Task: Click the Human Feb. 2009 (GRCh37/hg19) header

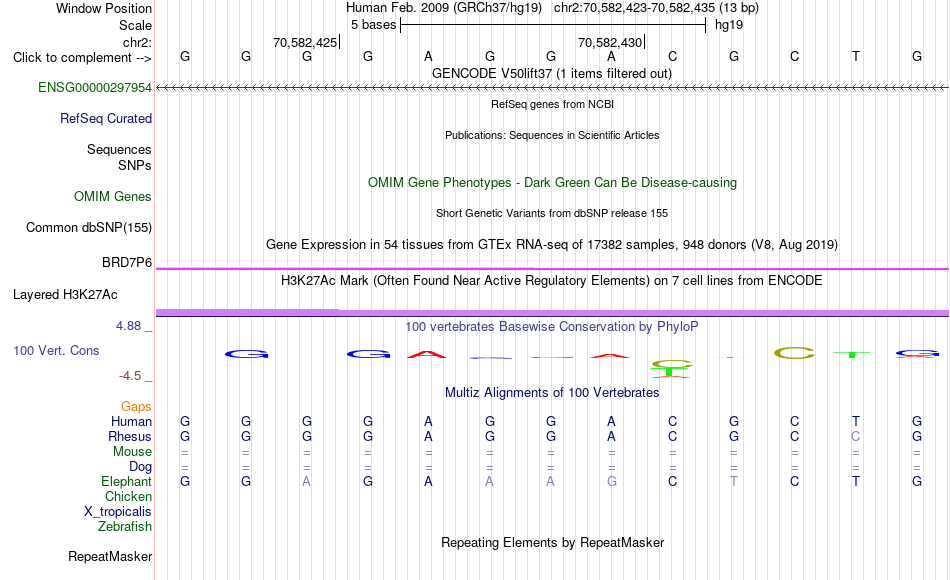Action: tap(443, 8)
